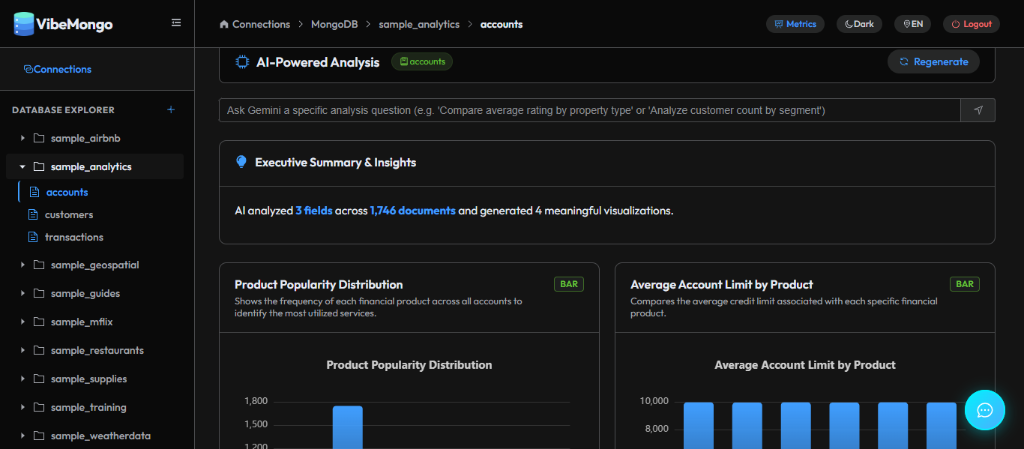Open the customers collection
1024x449 pixels.
(x=69, y=215)
